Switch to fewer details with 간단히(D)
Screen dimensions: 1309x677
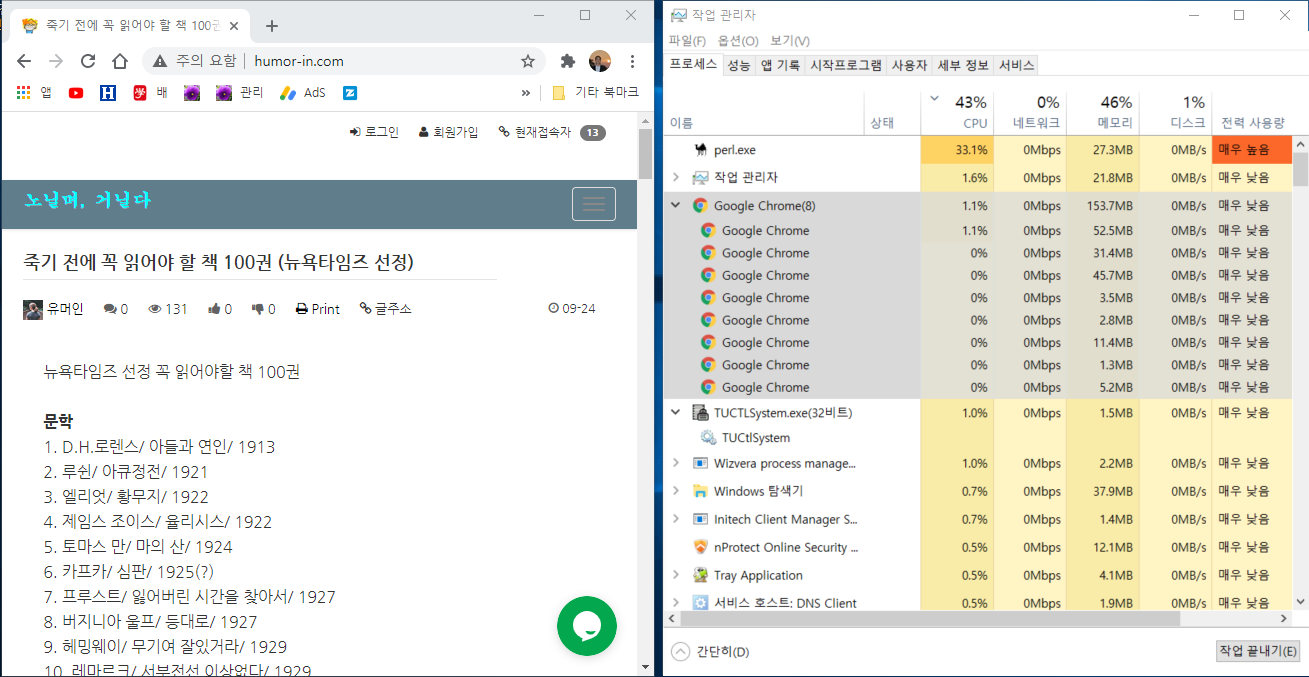pyautogui.click(x=710, y=651)
